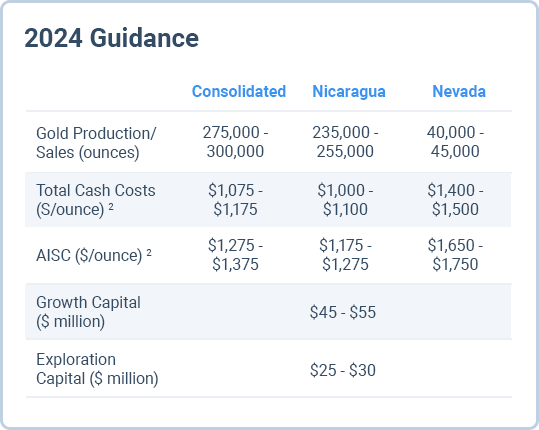Click Nevada AISC $1,650 - $1,750
The height and width of the screenshot is (430, 539).
455,255
